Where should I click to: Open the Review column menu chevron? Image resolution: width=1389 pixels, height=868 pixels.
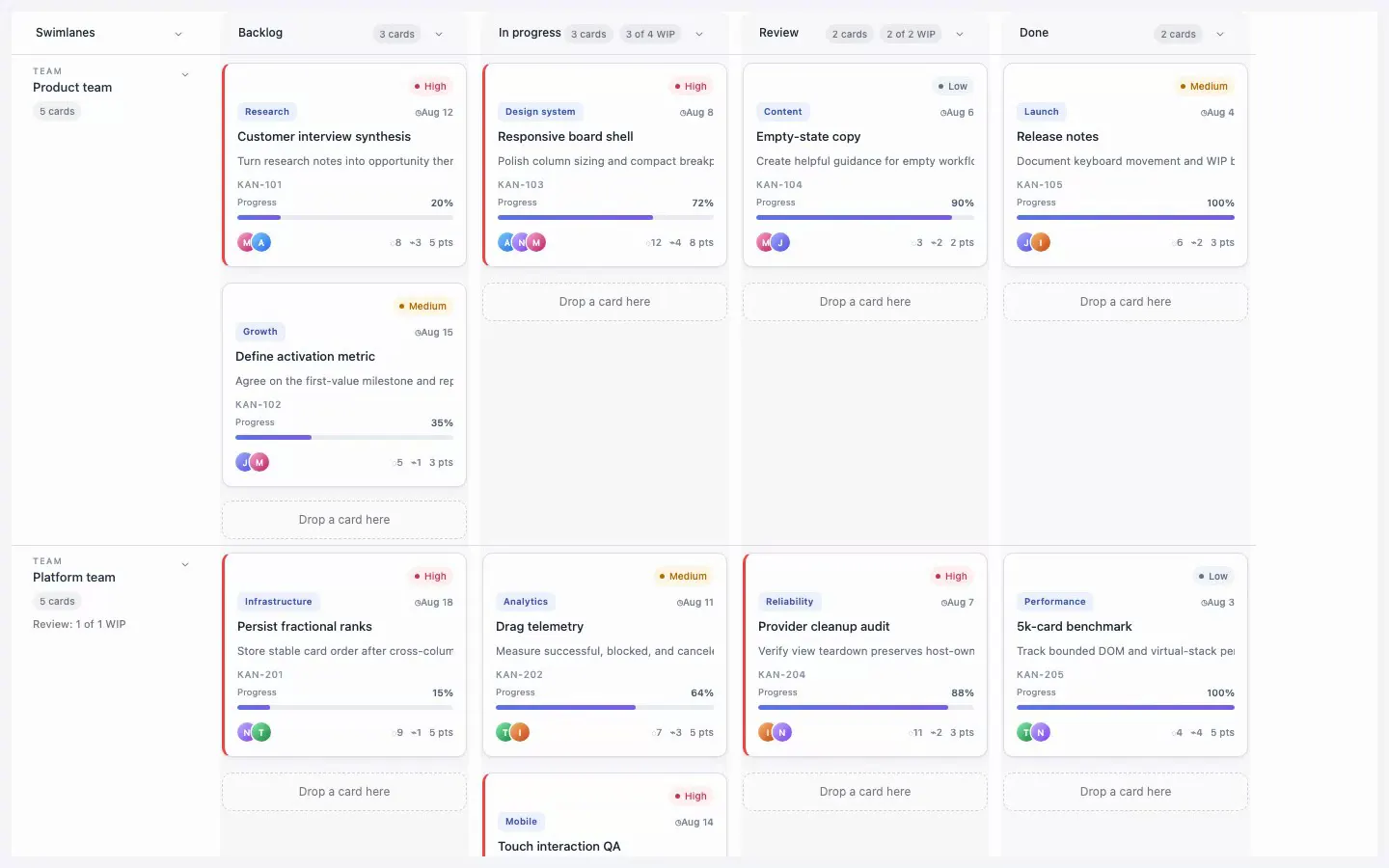tap(960, 34)
